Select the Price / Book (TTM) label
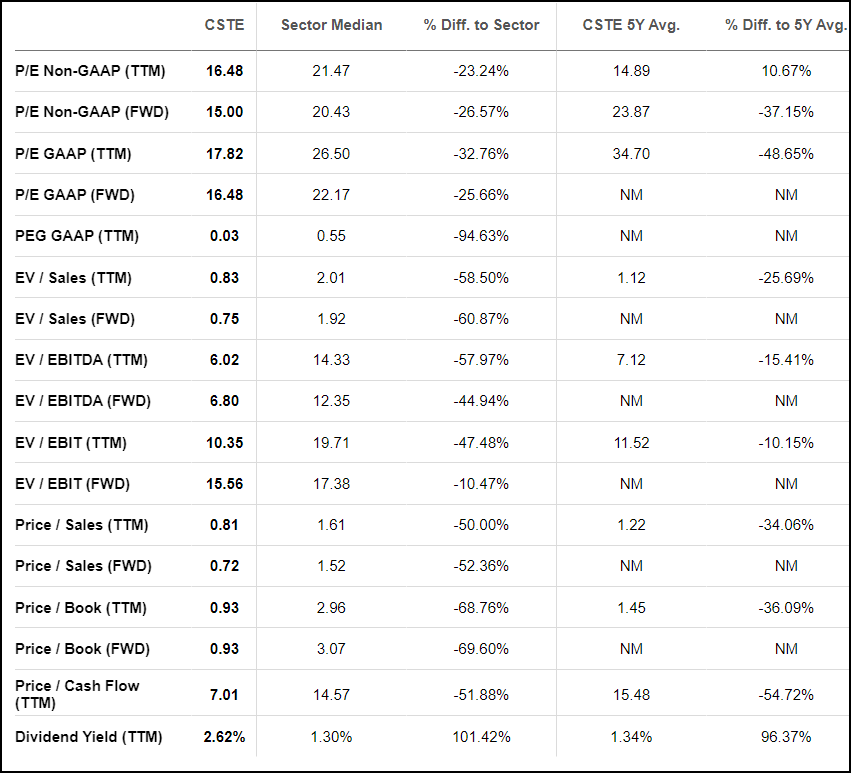Screen dimensions: 851x773 (81, 608)
